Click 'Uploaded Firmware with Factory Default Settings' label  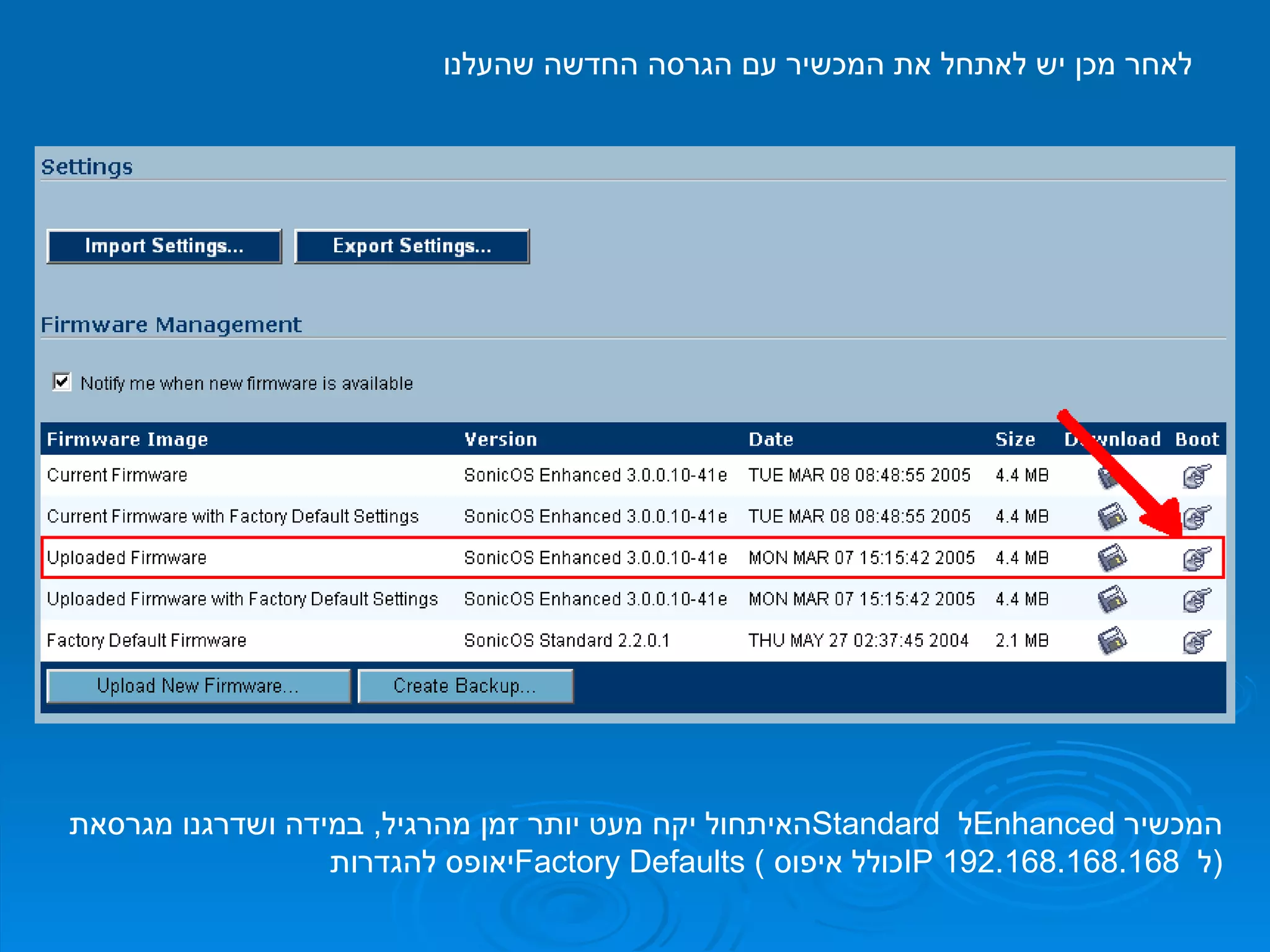point(242,600)
